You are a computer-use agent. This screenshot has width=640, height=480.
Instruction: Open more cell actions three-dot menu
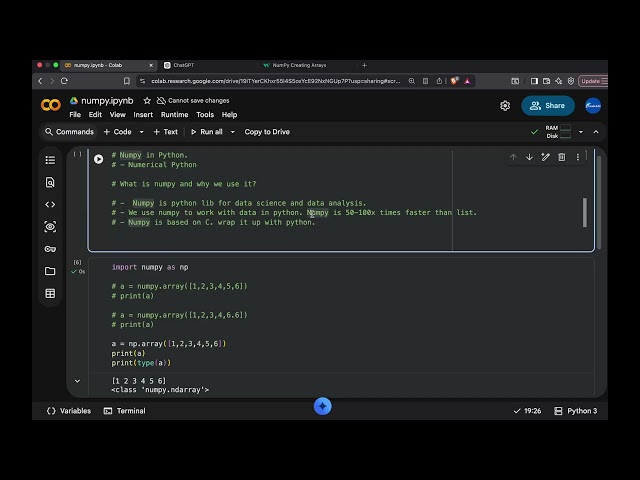[578, 157]
